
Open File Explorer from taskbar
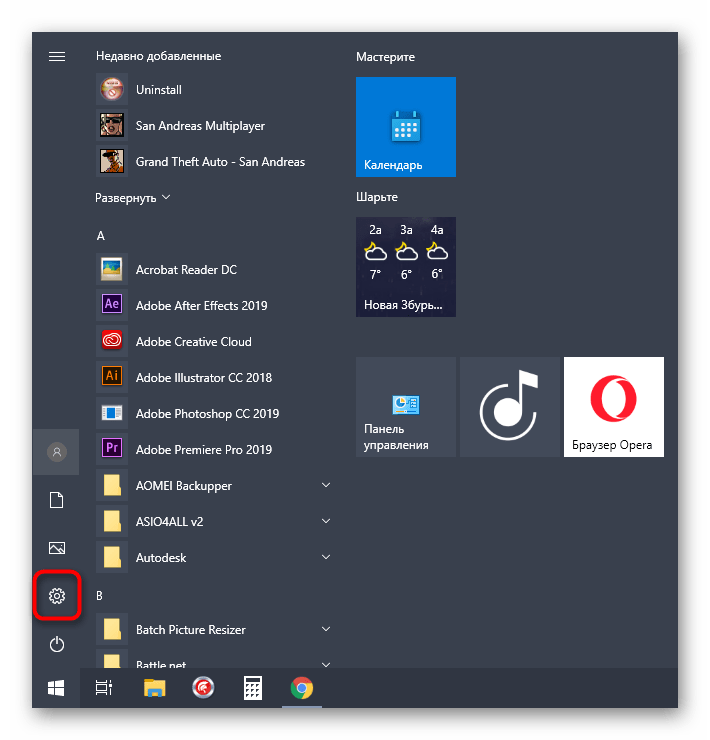pyautogui.click(x=154, y=688)
